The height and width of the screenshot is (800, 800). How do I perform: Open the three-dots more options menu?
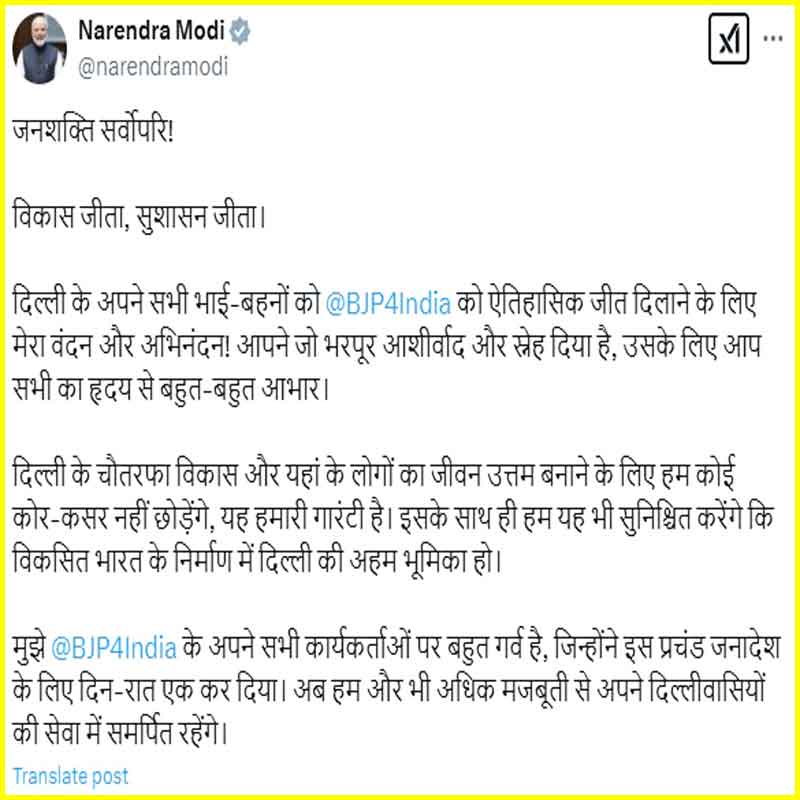(x=773, y=39)
